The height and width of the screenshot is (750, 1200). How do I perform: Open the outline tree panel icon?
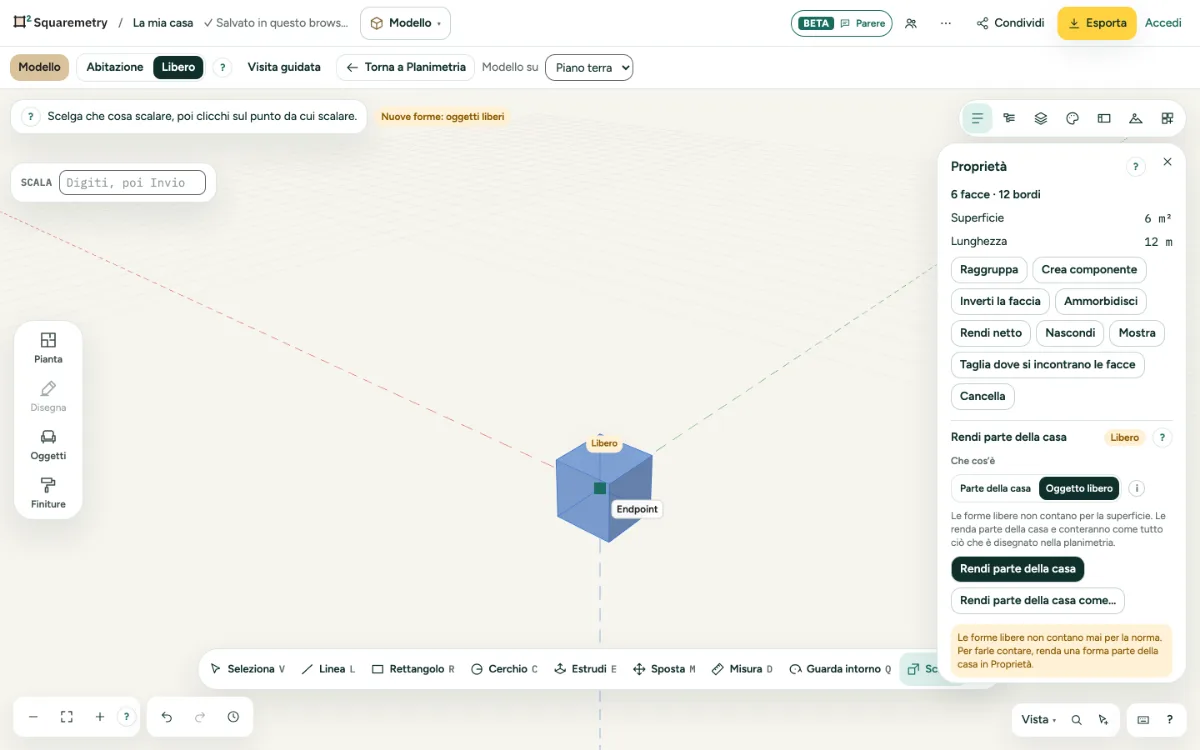(1009, 118)
